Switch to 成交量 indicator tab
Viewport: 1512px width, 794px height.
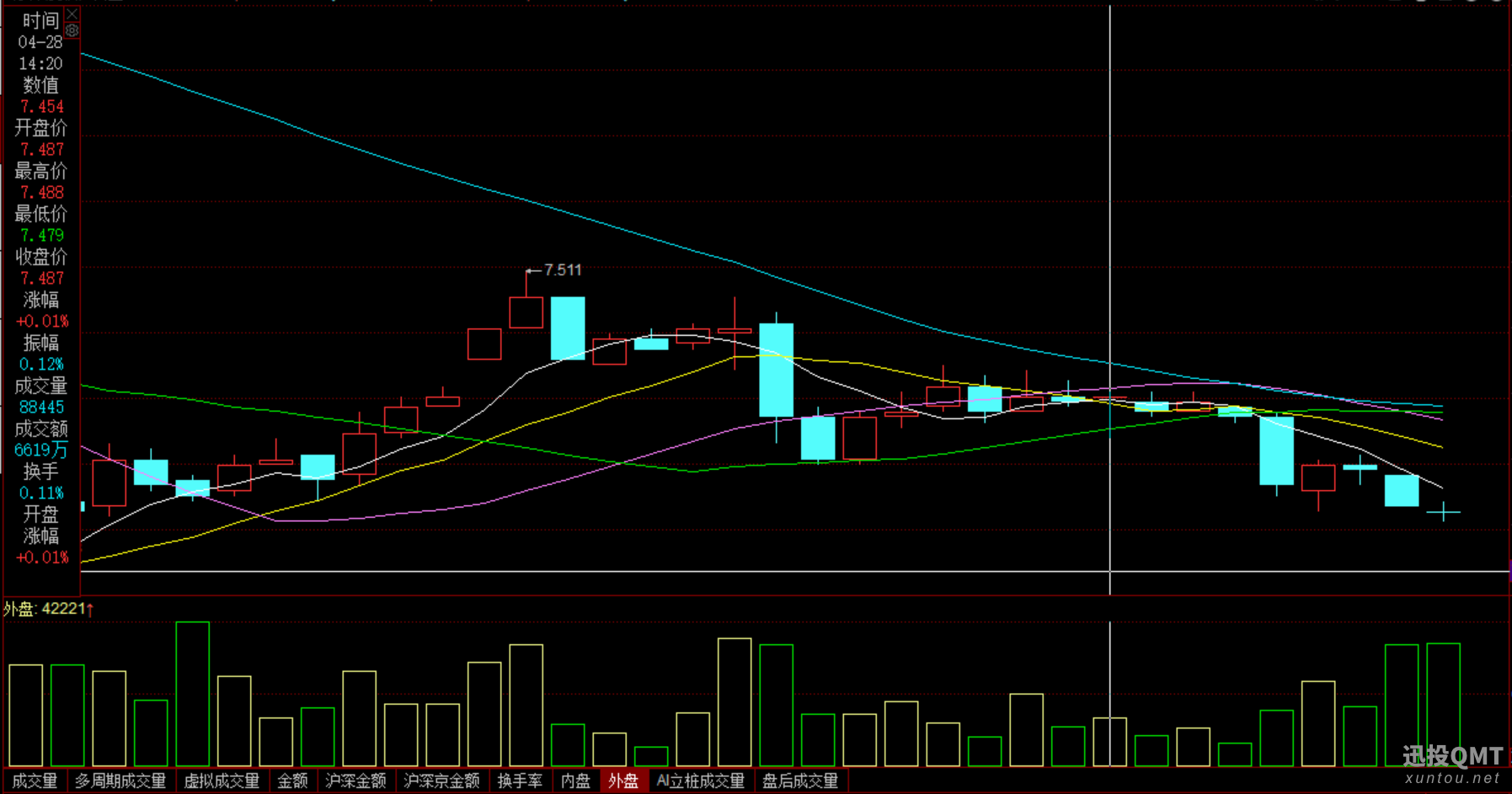[35, 781]
